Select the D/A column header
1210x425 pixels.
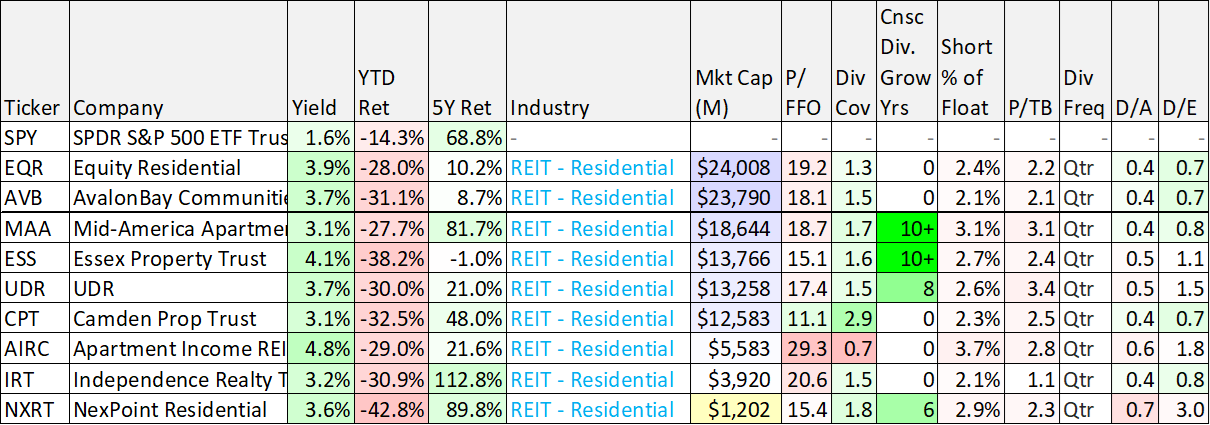[1134, 62]
